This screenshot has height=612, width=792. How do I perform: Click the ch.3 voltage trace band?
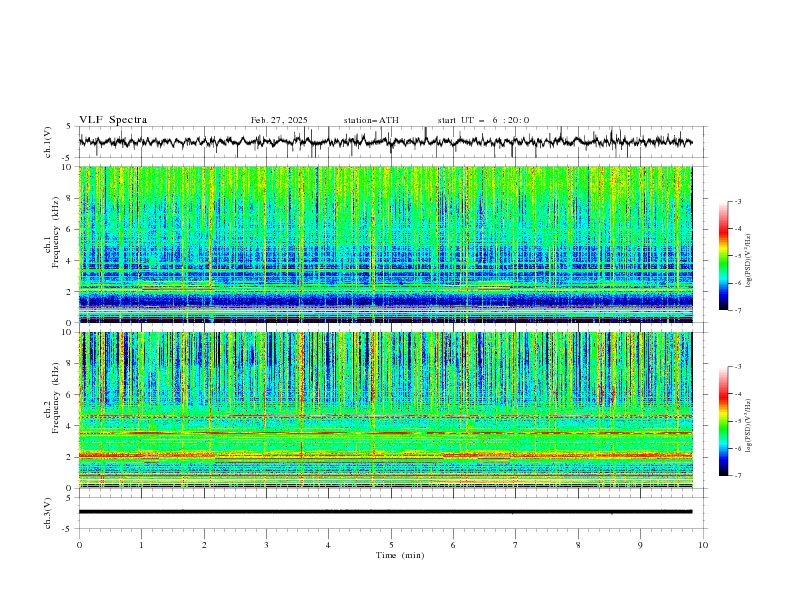(385, 512)
